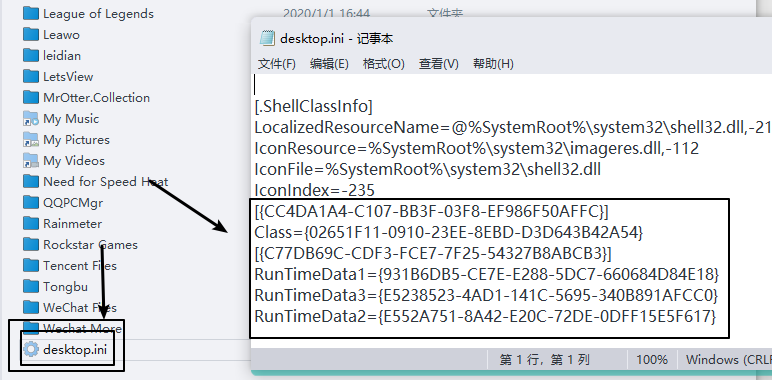Click the Rainmeter folder name
The image size is (772, 380).
(x=72, y=224)
